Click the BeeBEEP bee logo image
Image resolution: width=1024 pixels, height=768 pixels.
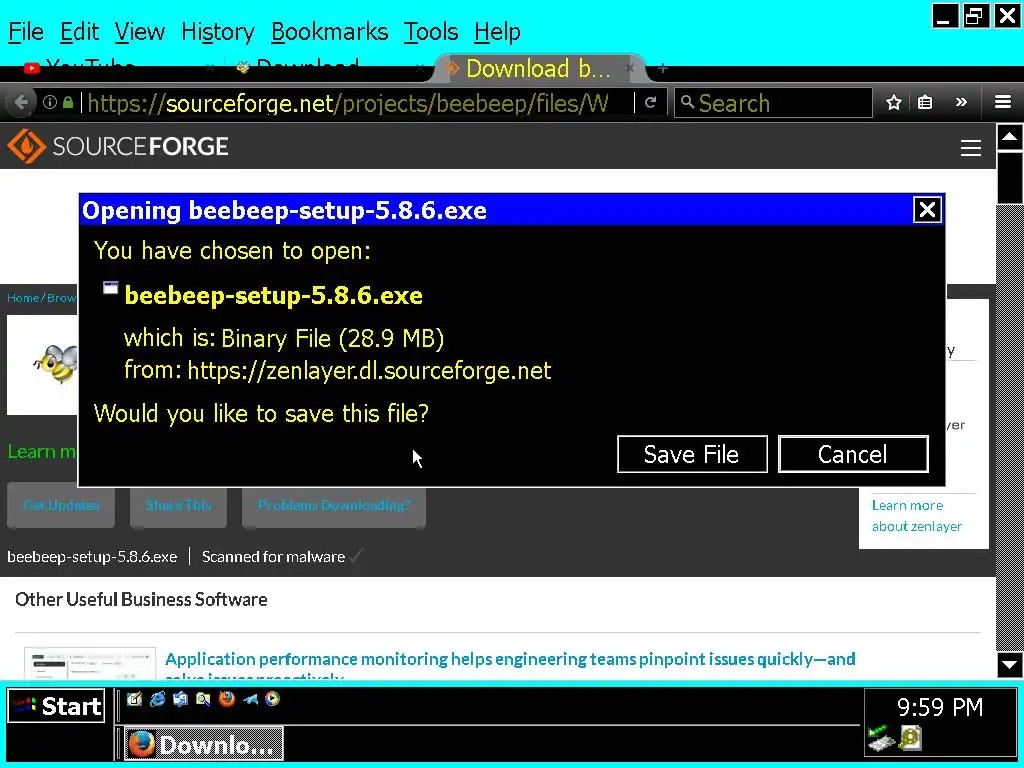coord(57,364)
